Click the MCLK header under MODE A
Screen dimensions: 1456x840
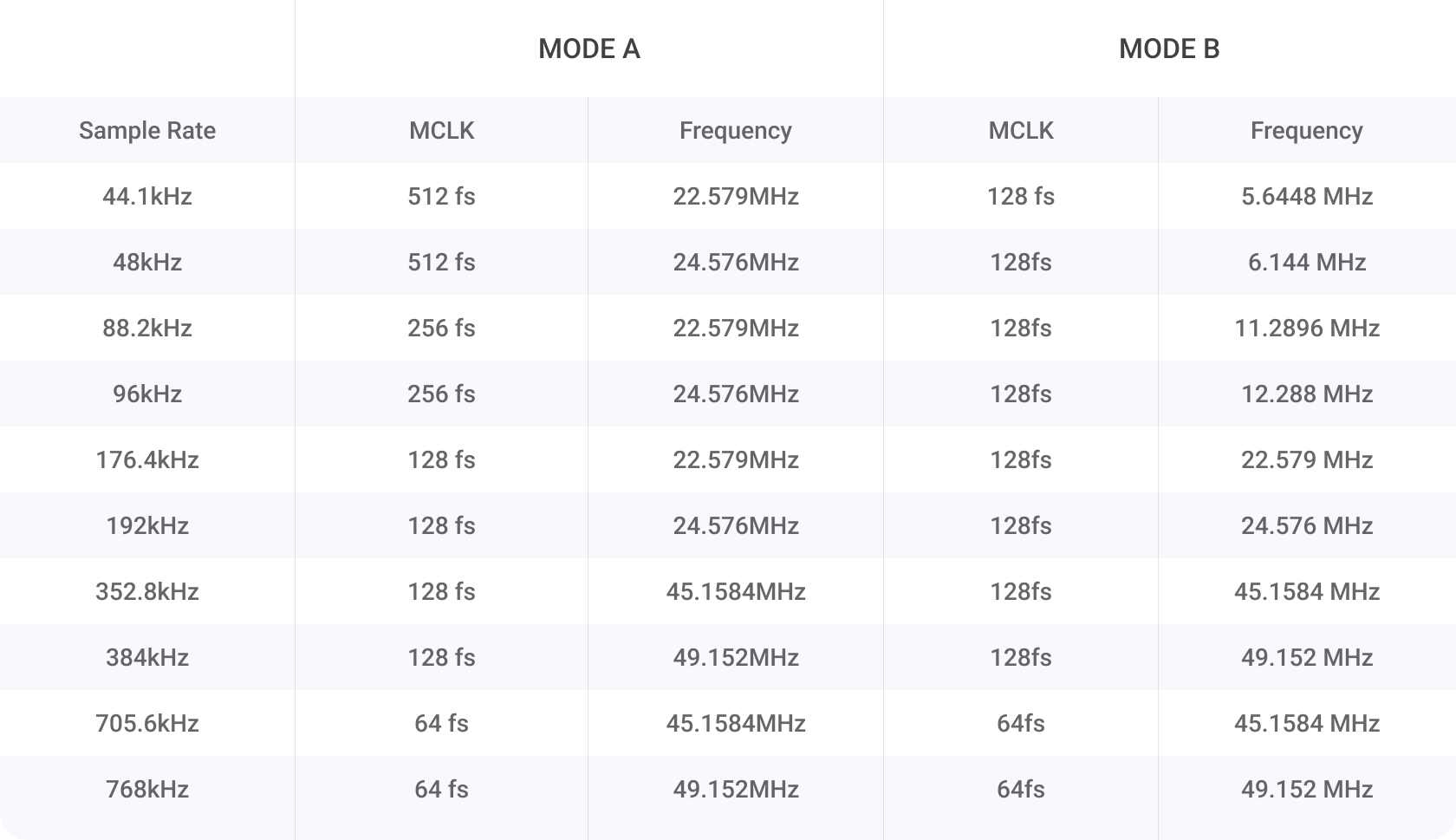click(x=441, y=130)
